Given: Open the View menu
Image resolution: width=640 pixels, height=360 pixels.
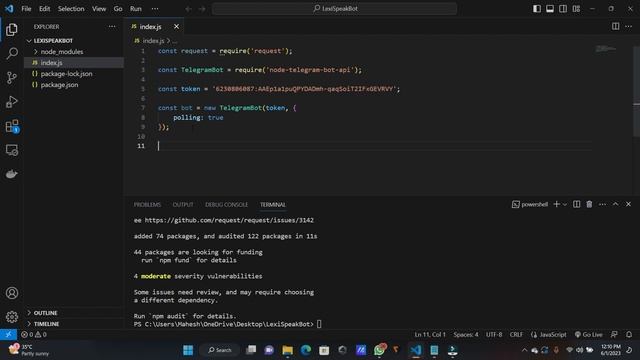Looking at the screenshot, I should point(99,9).
